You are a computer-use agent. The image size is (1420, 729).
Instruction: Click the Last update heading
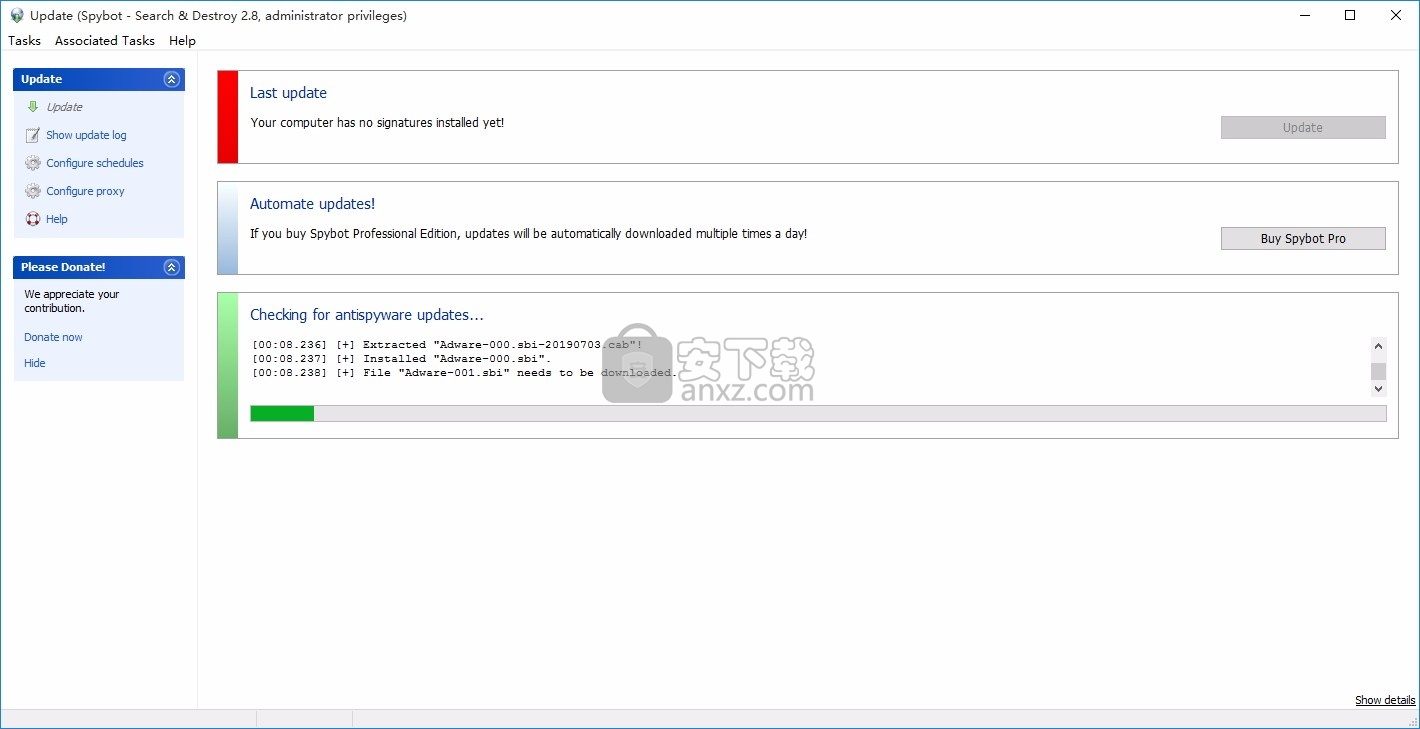tap(288, 93)
